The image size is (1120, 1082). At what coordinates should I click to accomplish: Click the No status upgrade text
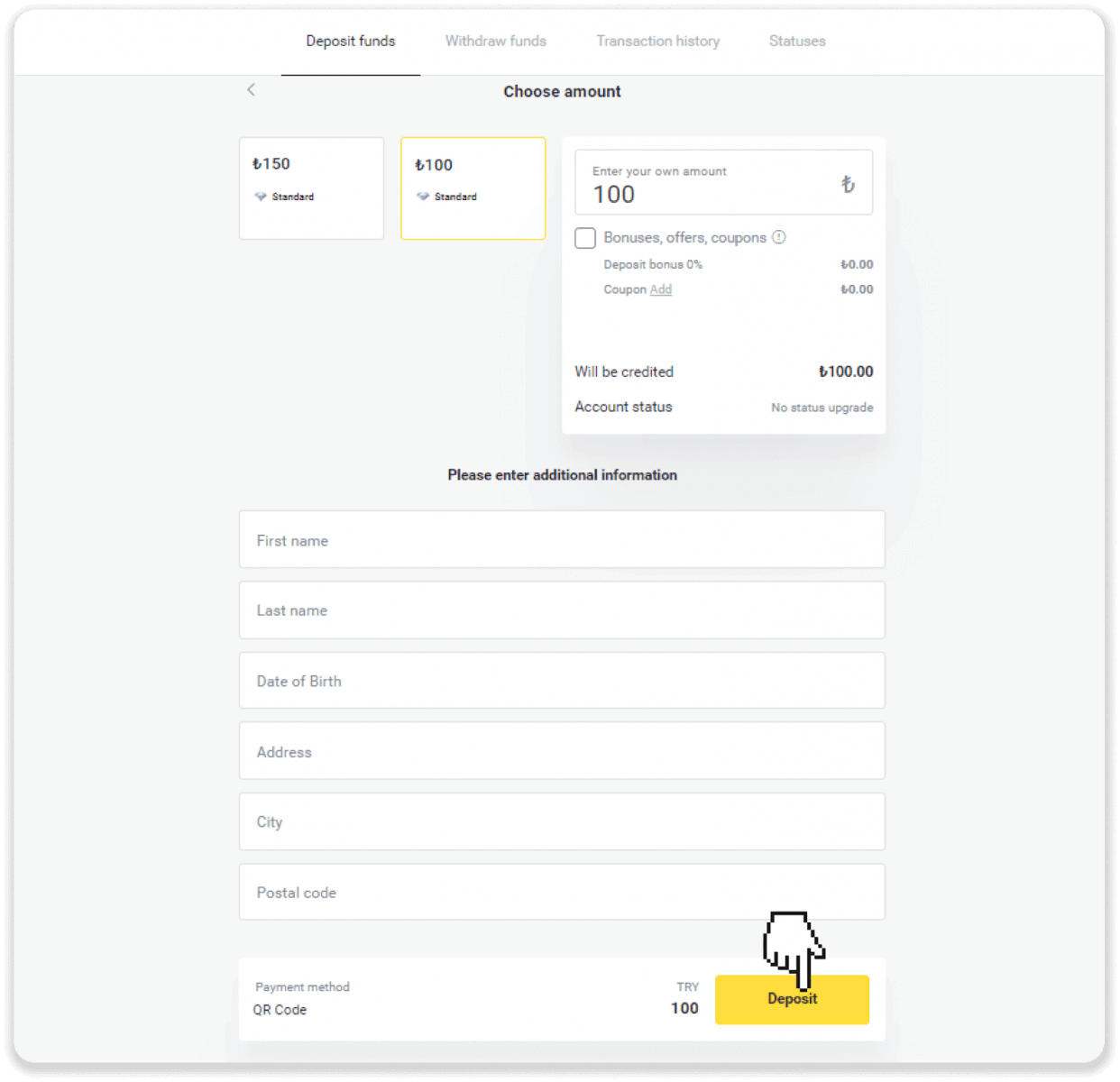(x=822, y=408)
